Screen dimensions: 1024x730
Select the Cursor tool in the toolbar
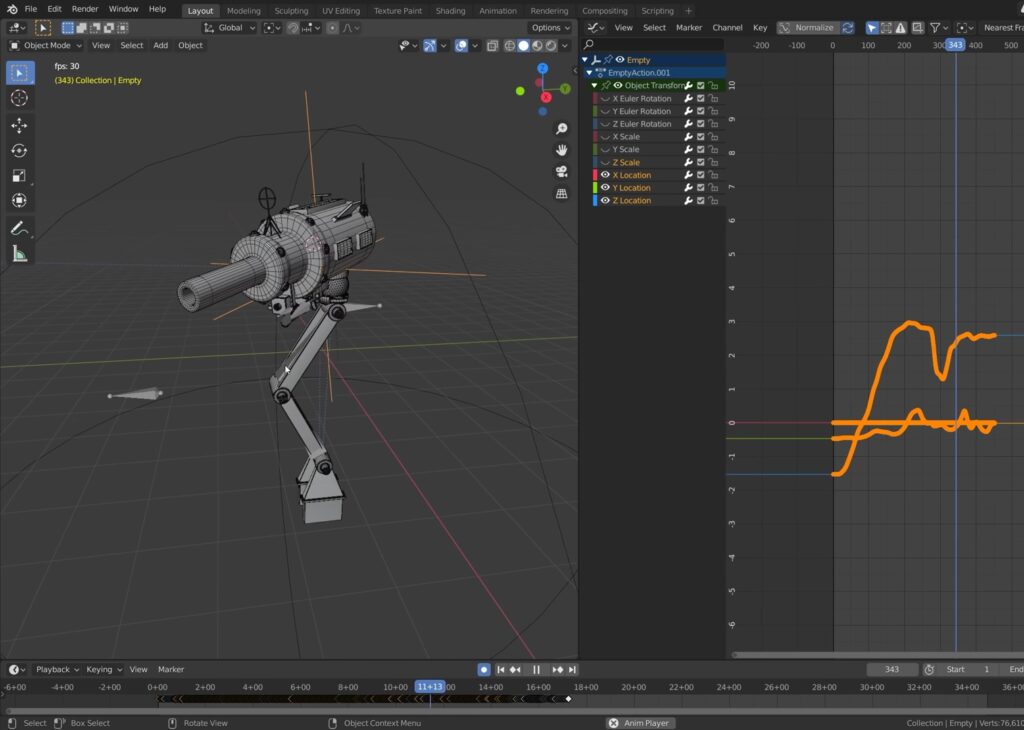click(19, 98)
